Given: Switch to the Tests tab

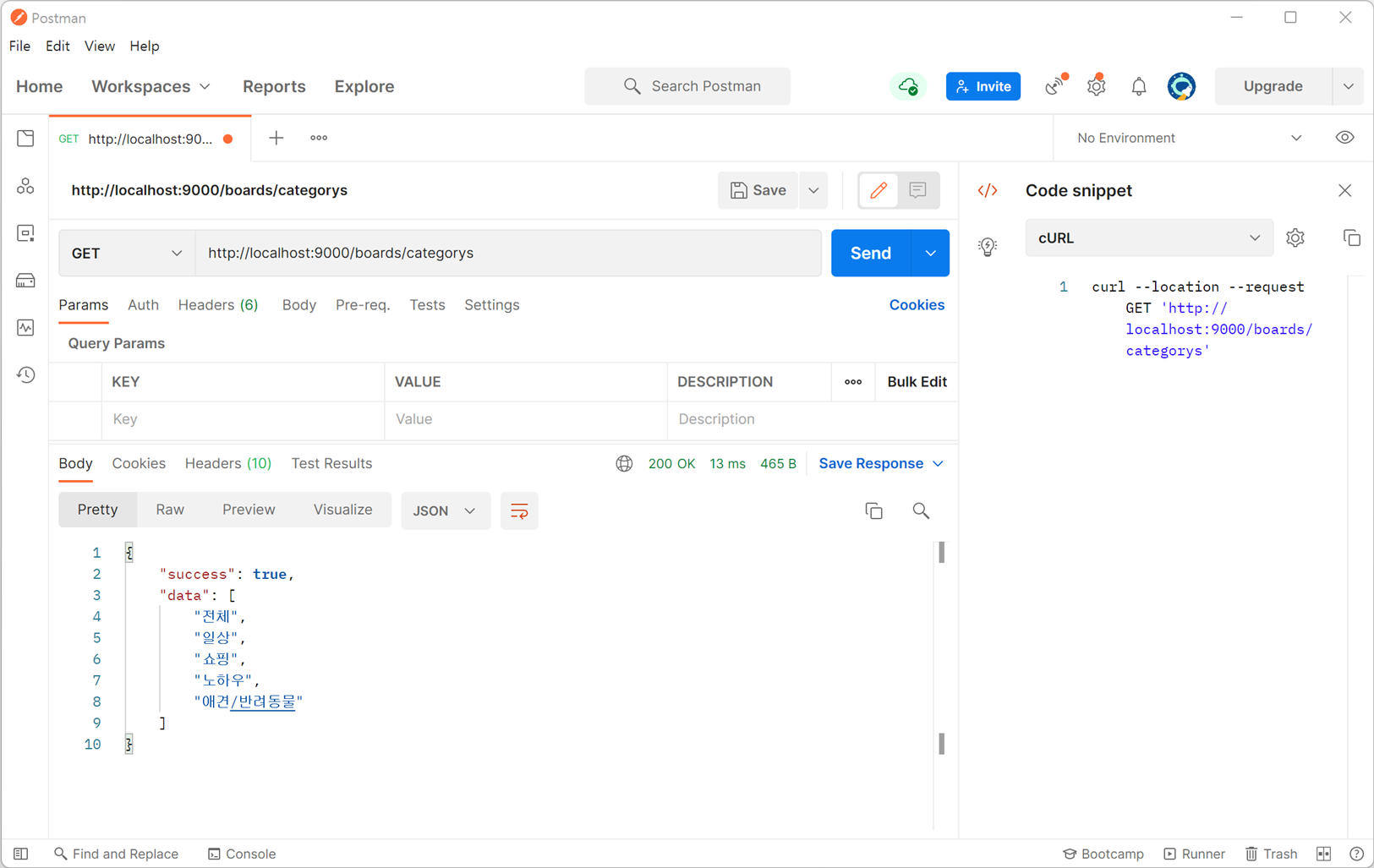Looking at the screenshot, I should click(x=427, y=305).
